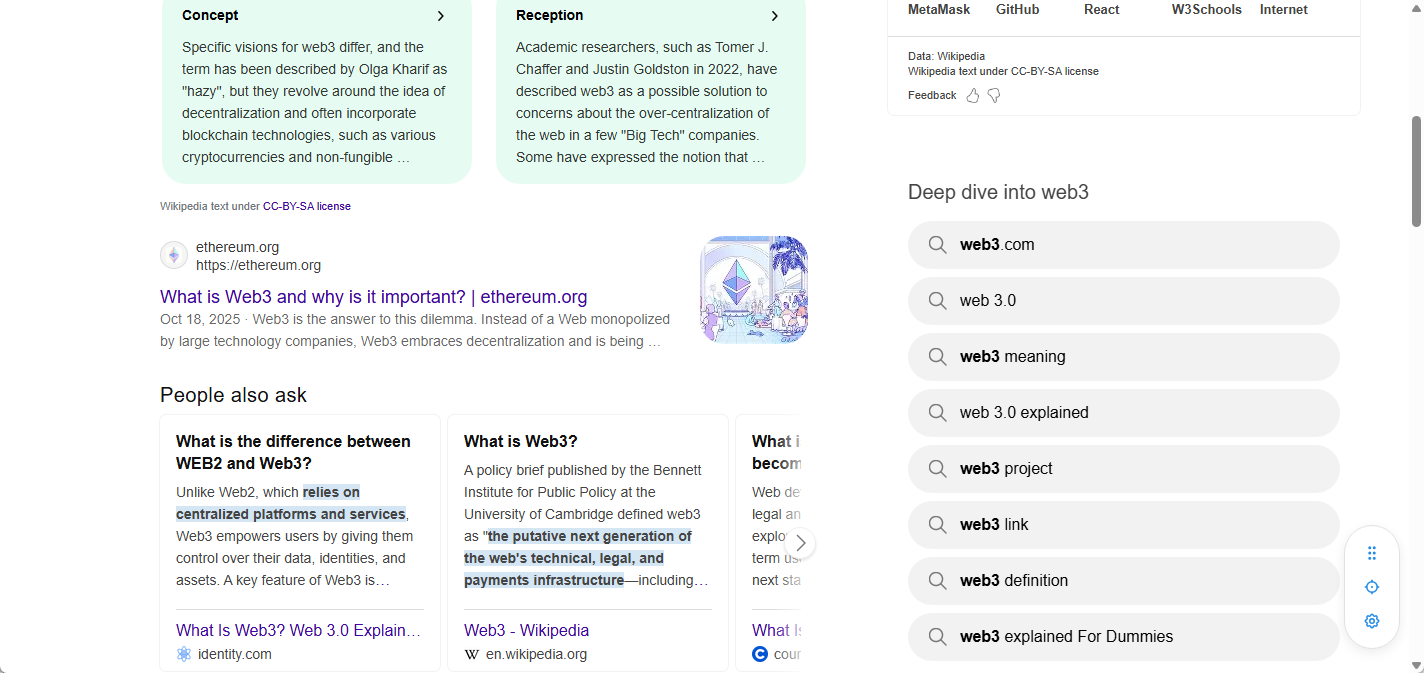Click the Coursera C favicon

click(760, 654)
